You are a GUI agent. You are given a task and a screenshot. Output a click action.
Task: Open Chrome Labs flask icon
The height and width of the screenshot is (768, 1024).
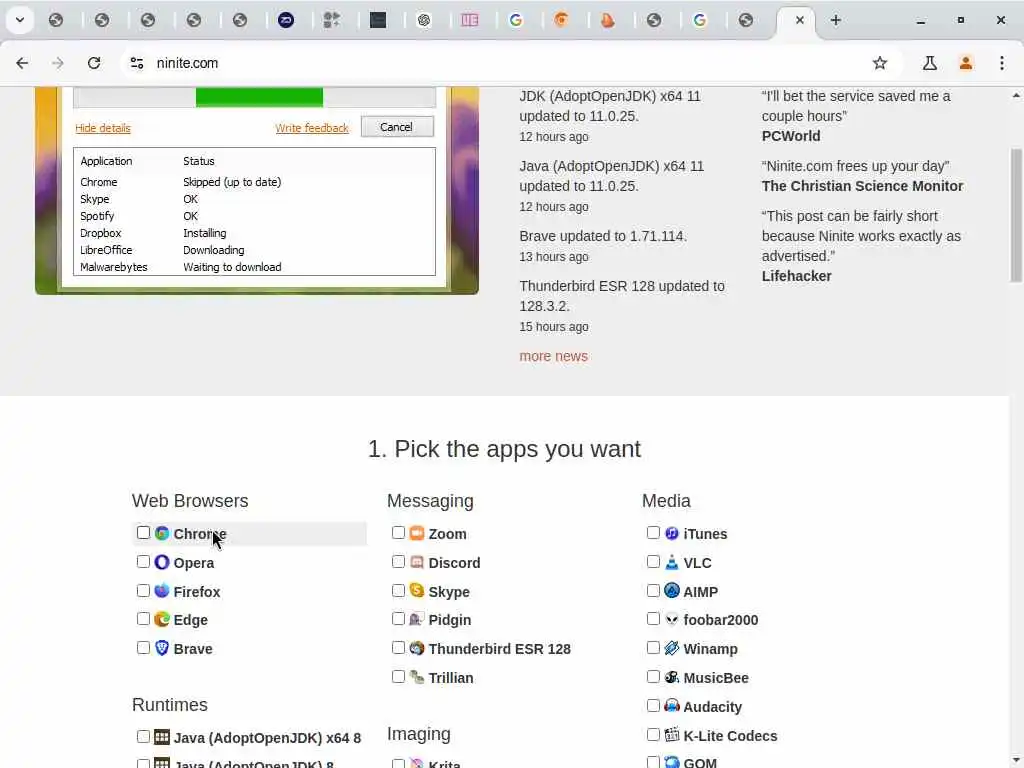(x=929, y=63)
